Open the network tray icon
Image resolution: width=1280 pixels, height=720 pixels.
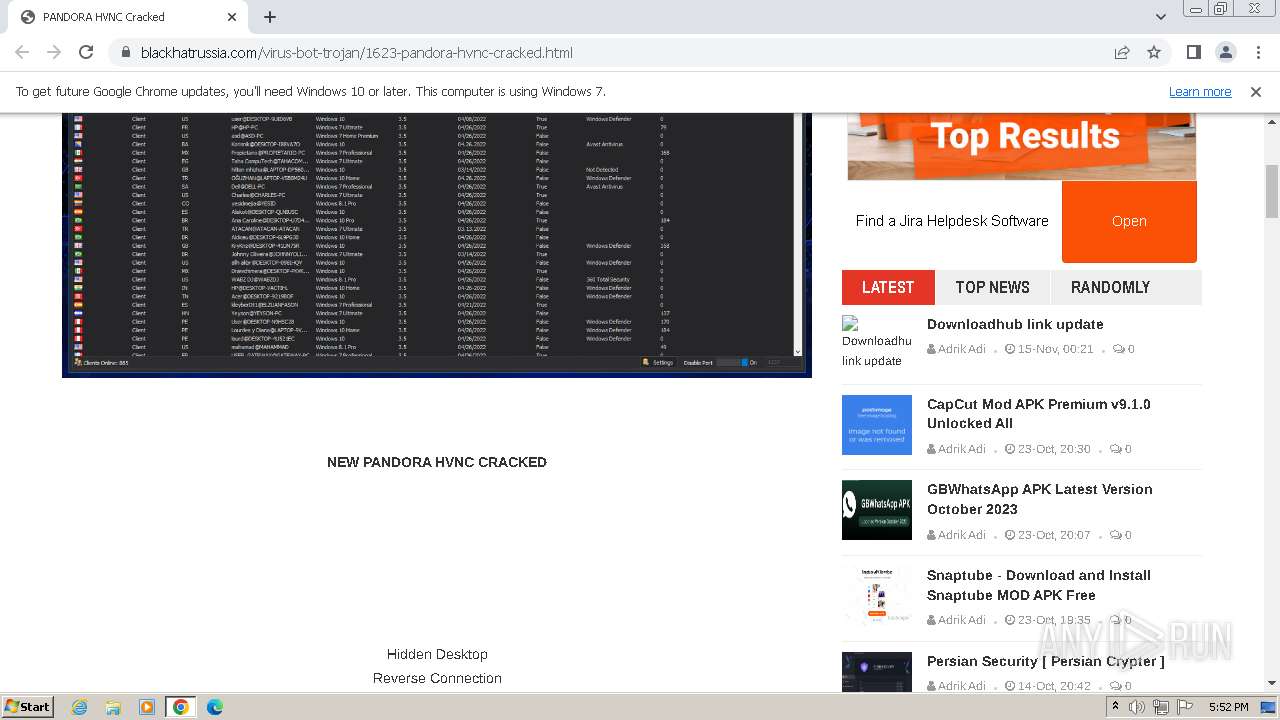pyautogui.click(x=1161, y=707)
